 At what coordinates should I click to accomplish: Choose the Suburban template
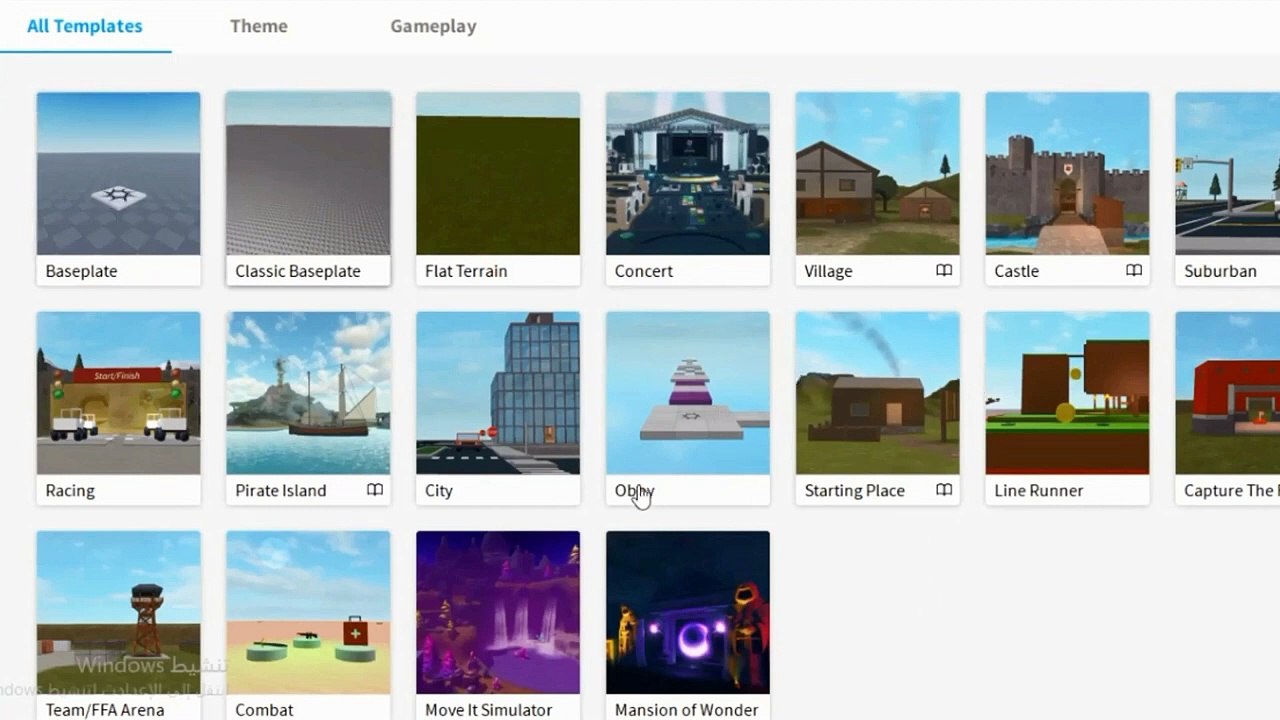coord(1228,189)
